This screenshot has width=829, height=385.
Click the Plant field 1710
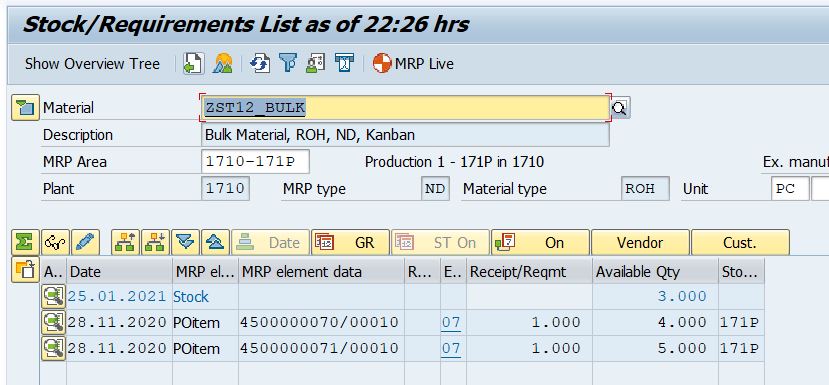225,189
